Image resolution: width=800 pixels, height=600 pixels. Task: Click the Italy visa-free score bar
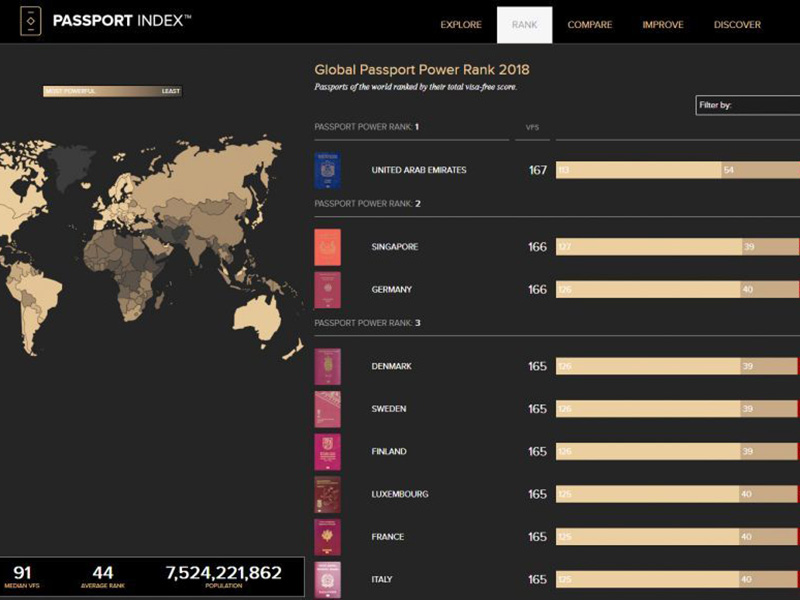(x=678, y=579)
